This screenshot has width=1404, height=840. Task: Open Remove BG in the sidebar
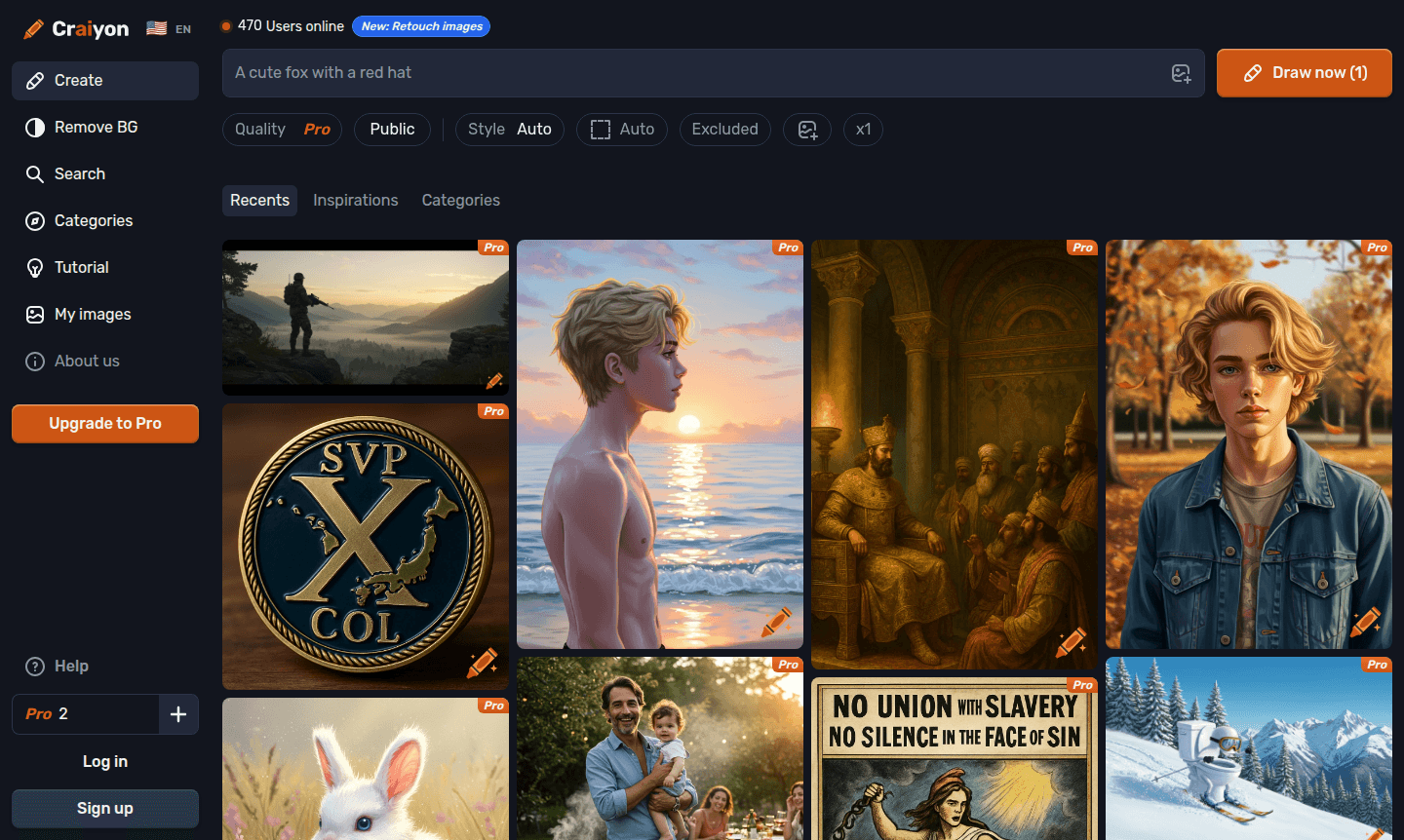click(x=96, y=127)
